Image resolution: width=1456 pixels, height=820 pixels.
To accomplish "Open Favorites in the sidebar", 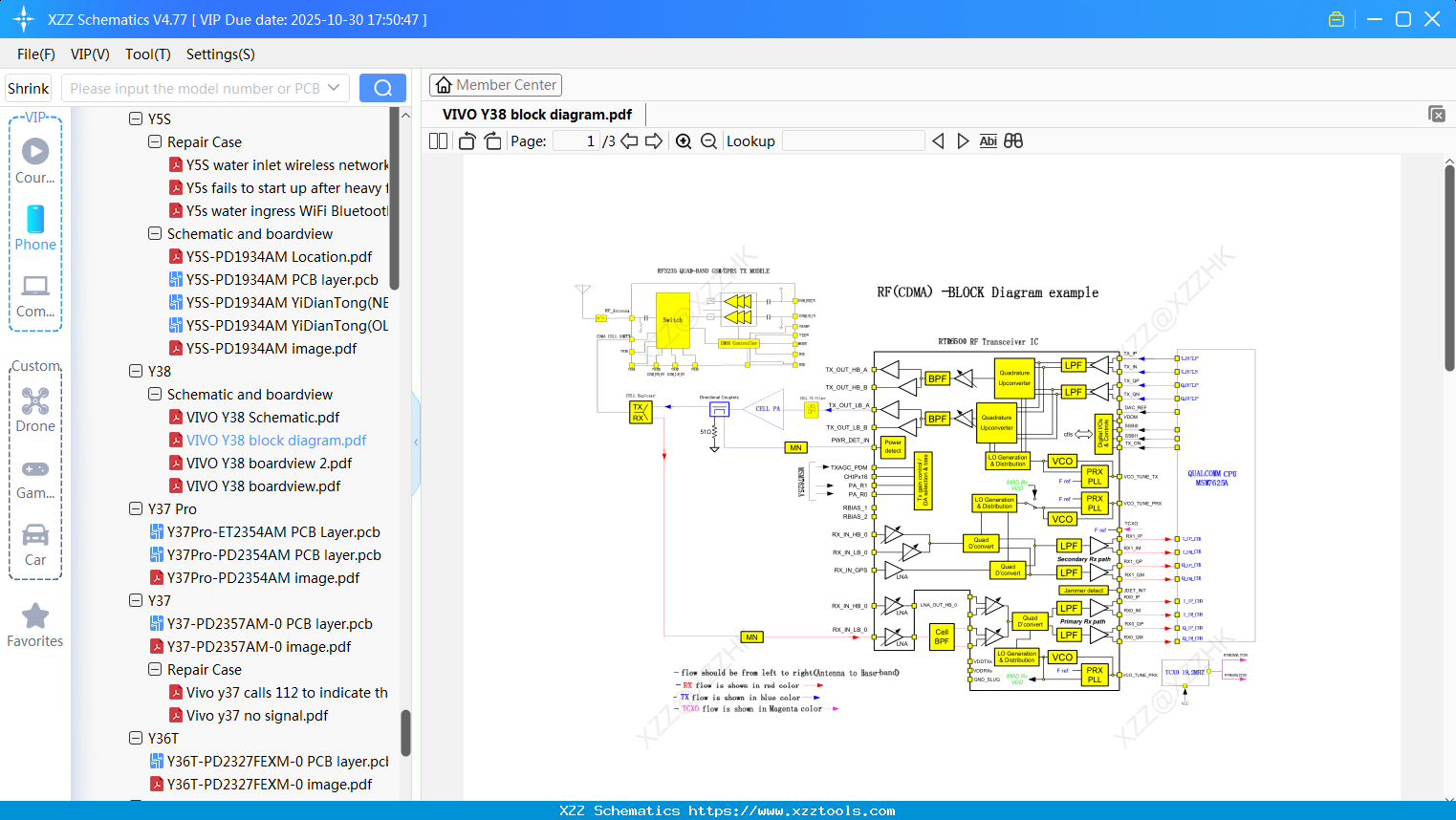I will (35, 626).
